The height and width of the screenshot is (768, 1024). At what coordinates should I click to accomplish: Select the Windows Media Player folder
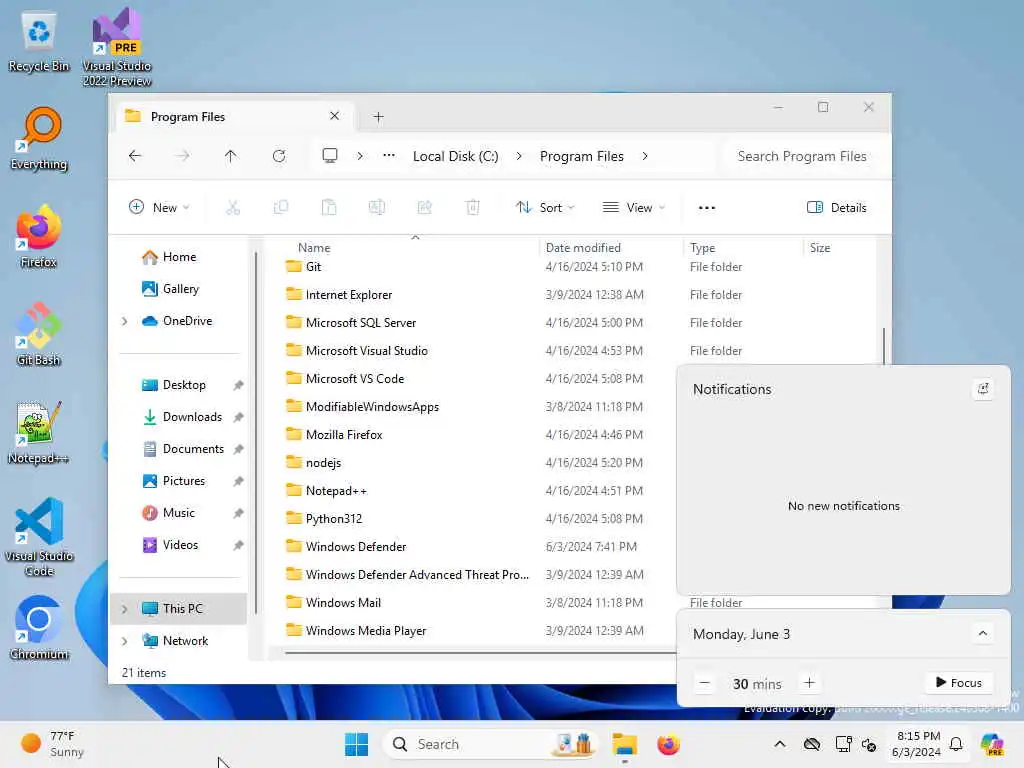366,631
